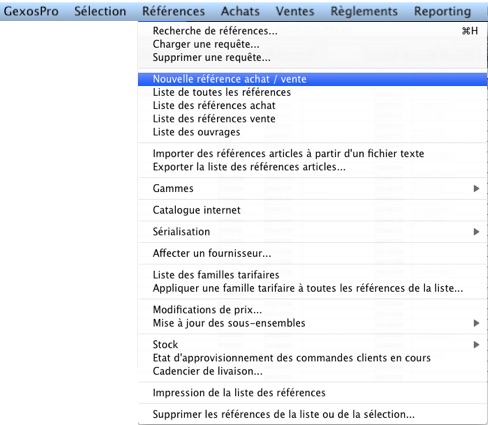Open Liste de toutes les références
Image resolution: width=488 pixels, height=425 pixels.
tap(312, 92)
